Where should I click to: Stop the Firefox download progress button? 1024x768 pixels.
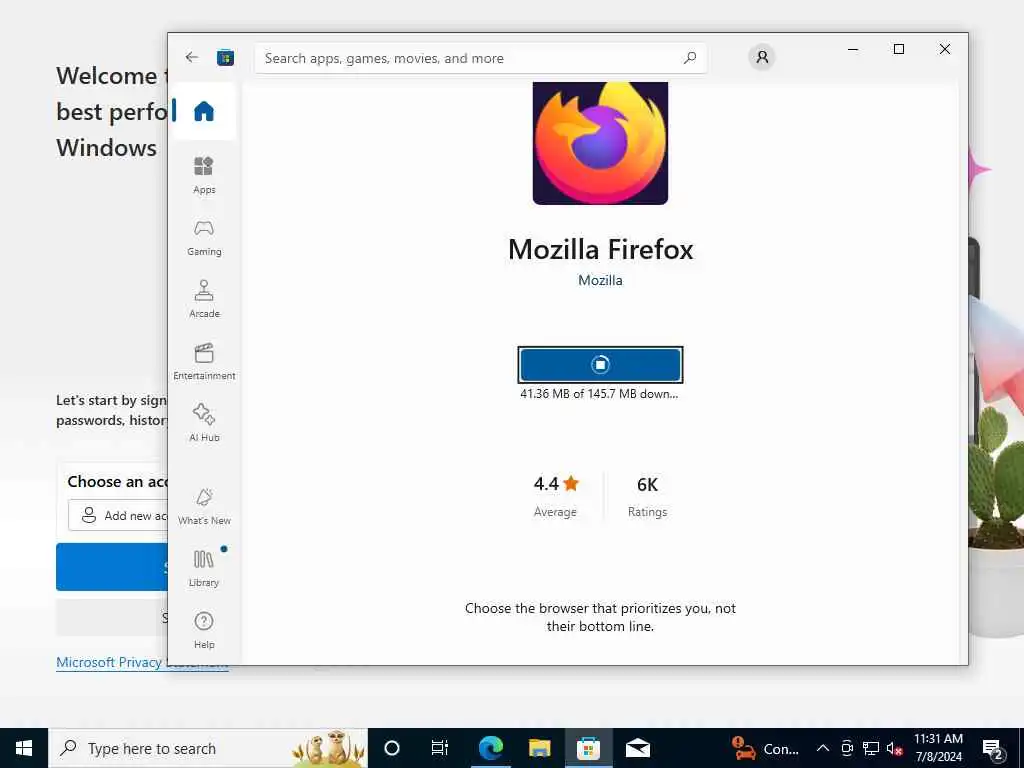[x=600, y=364]
